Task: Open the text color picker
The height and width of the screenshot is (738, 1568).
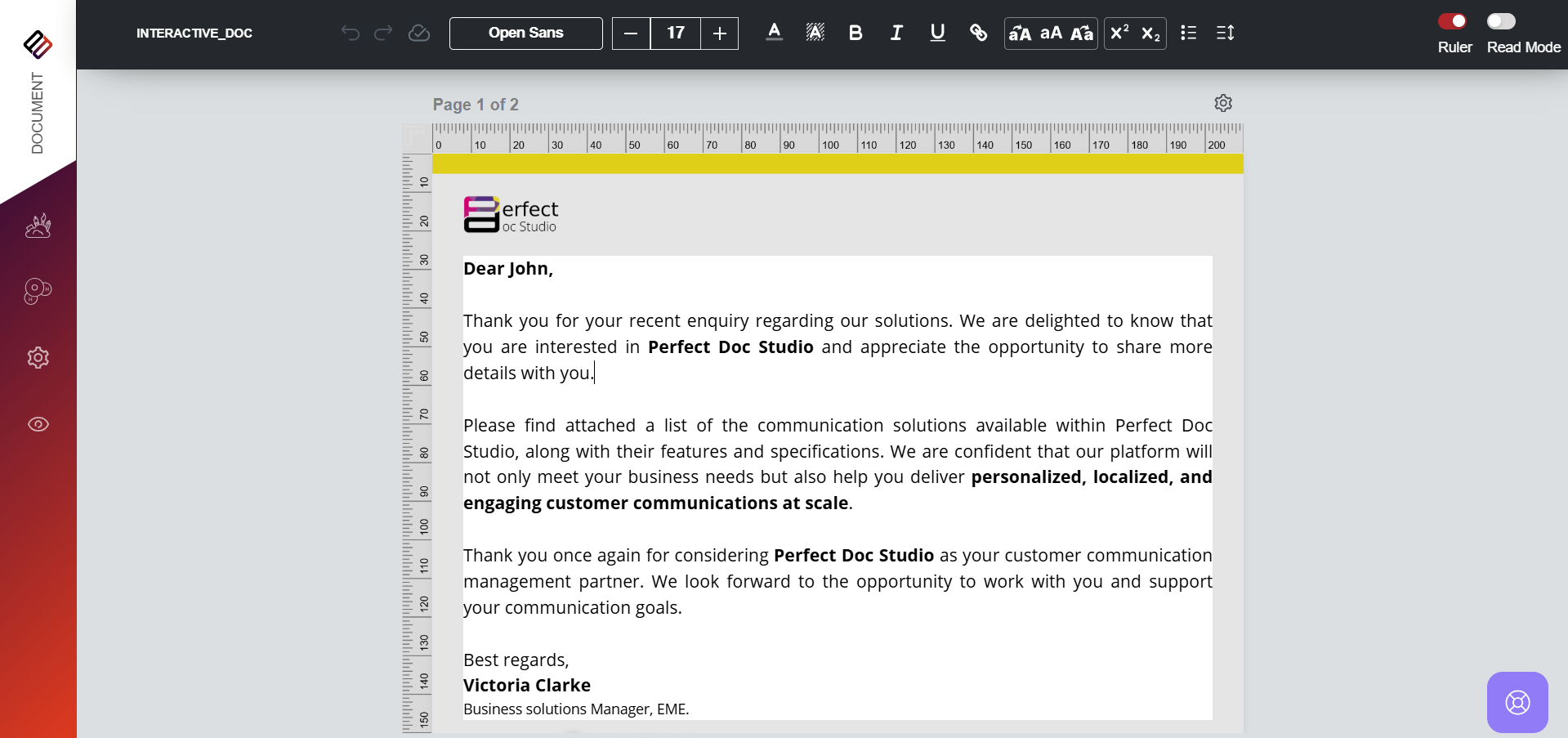Action: coord(774,33)
